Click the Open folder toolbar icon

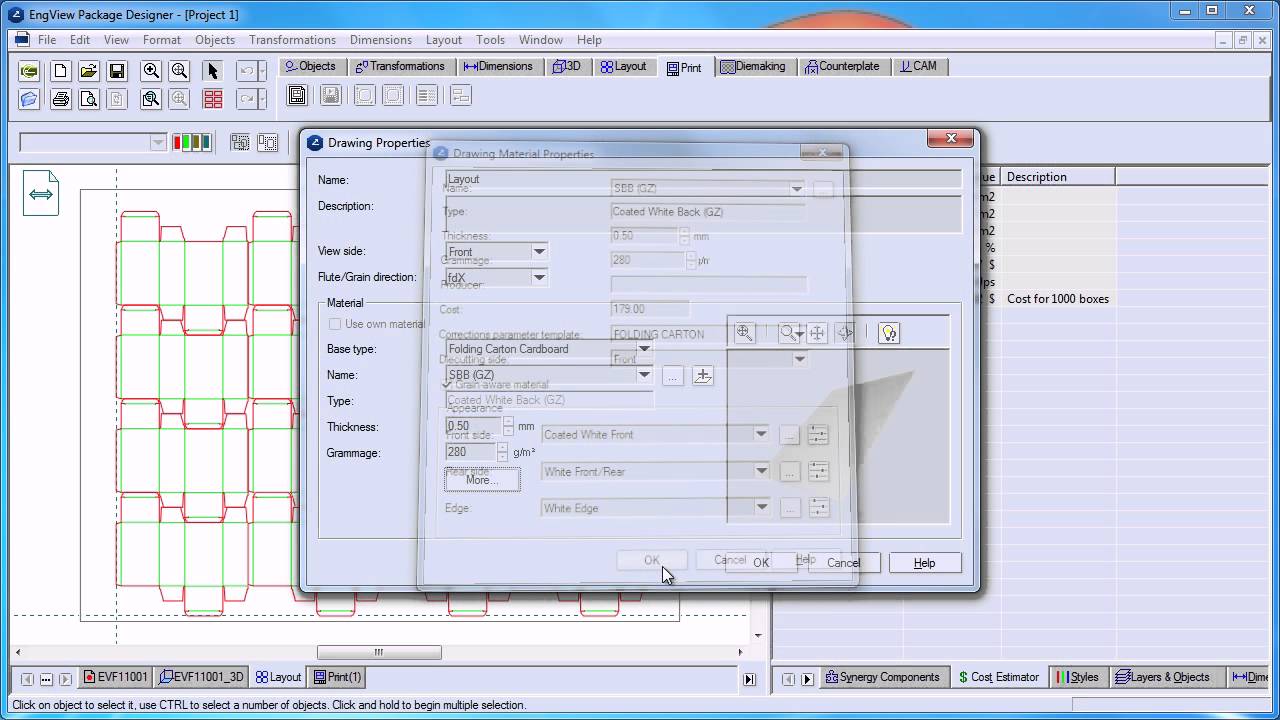pos(88,71)
